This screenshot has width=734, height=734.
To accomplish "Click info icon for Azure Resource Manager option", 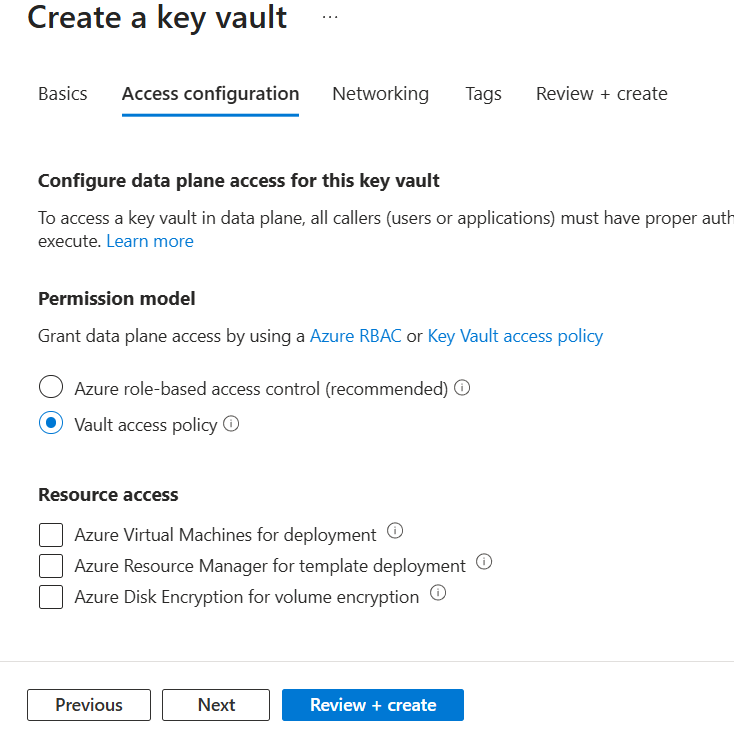I will click(484, 562).
